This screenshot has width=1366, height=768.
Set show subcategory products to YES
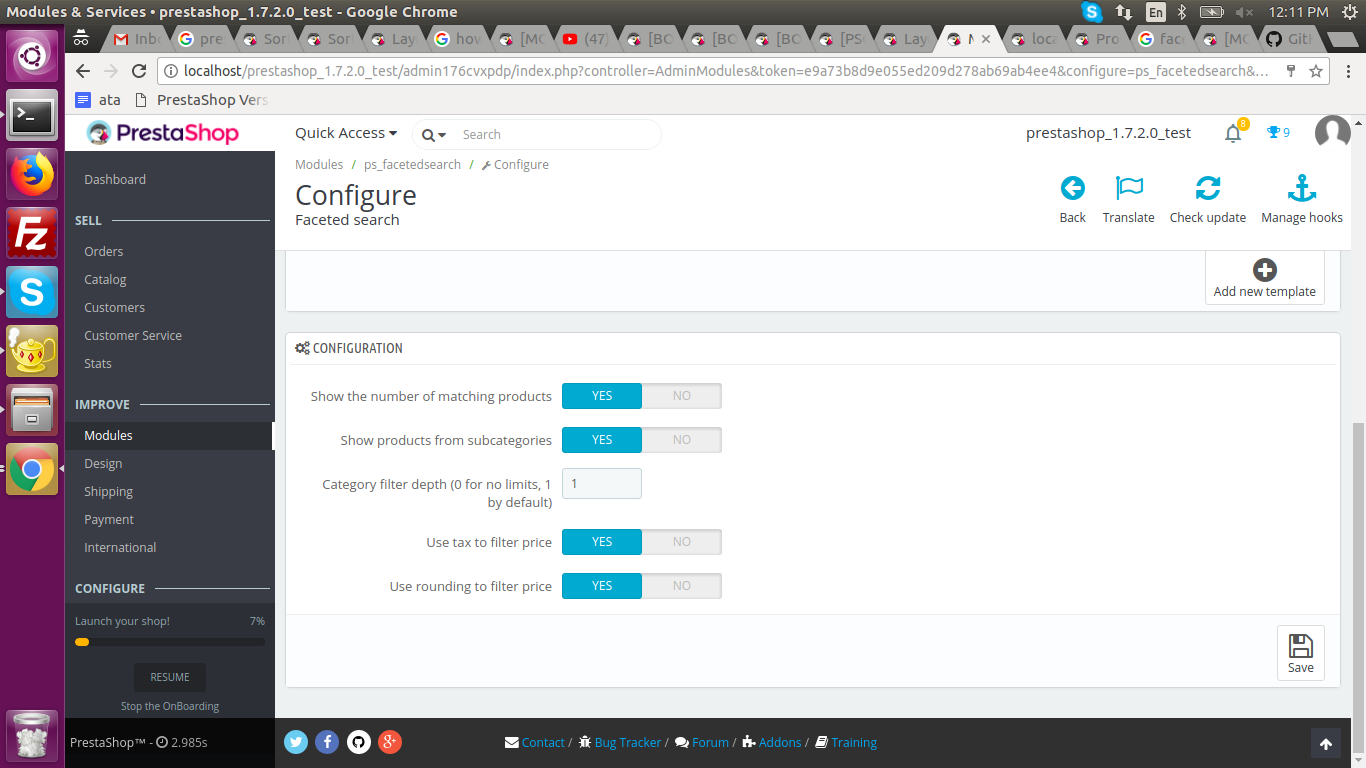point(602,440)
